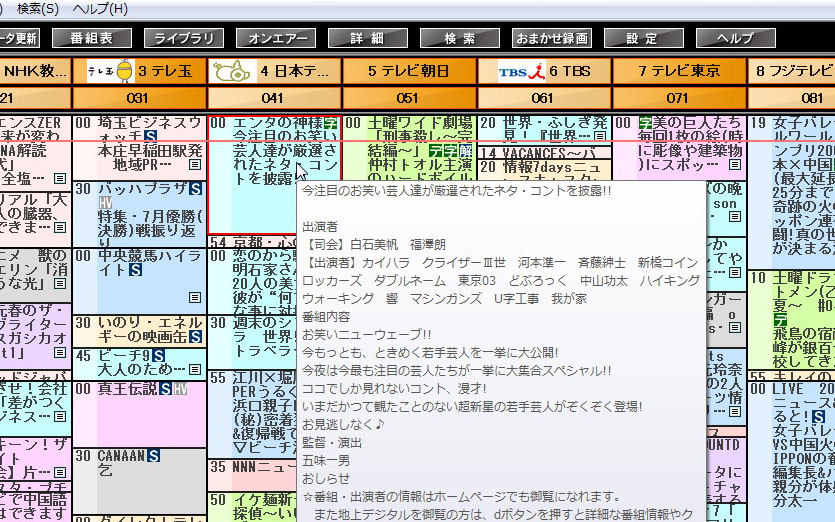Select the 土曜ワイド劇場 program cell

click(x=409, y=148)
